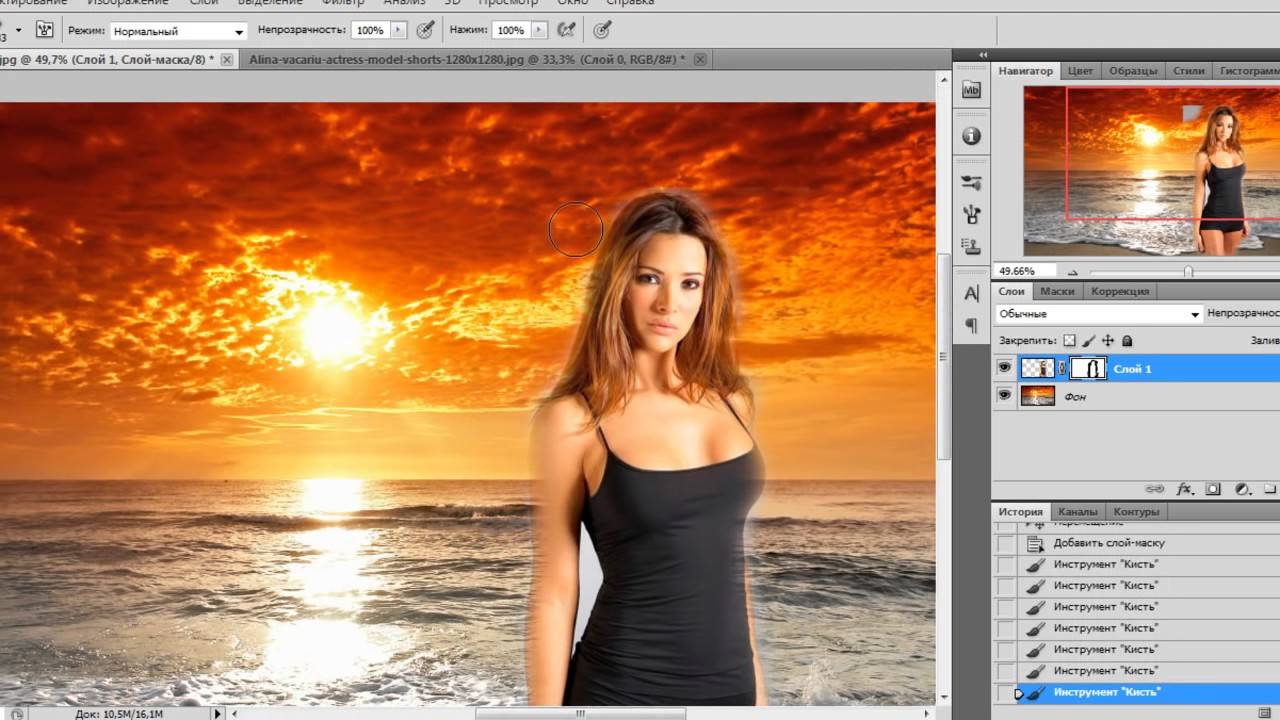Screen dimensions: 1280x720
Task: Click the link layers icon
Action: (x=1155, y=490)
